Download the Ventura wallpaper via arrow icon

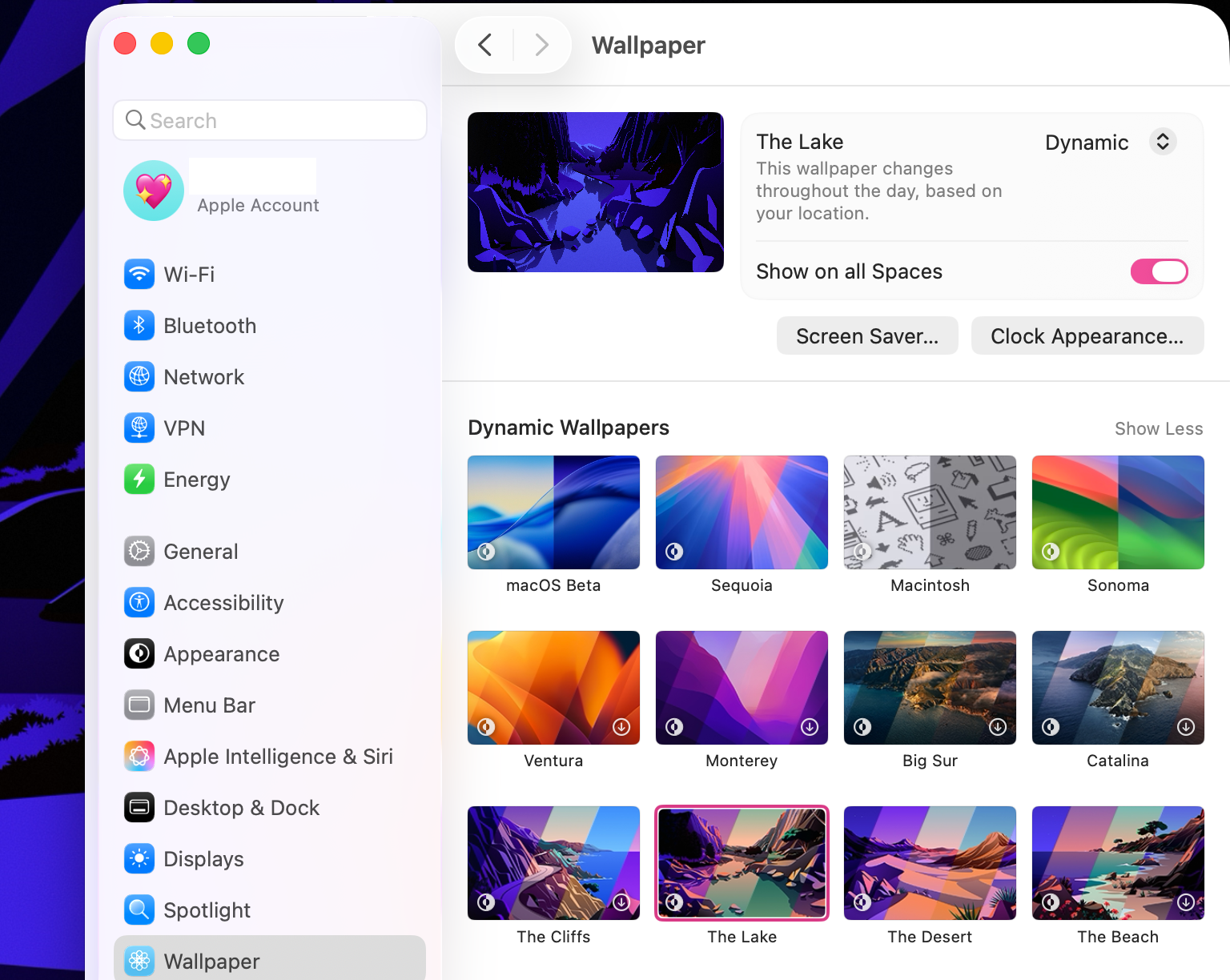click(x=621, y=727)
